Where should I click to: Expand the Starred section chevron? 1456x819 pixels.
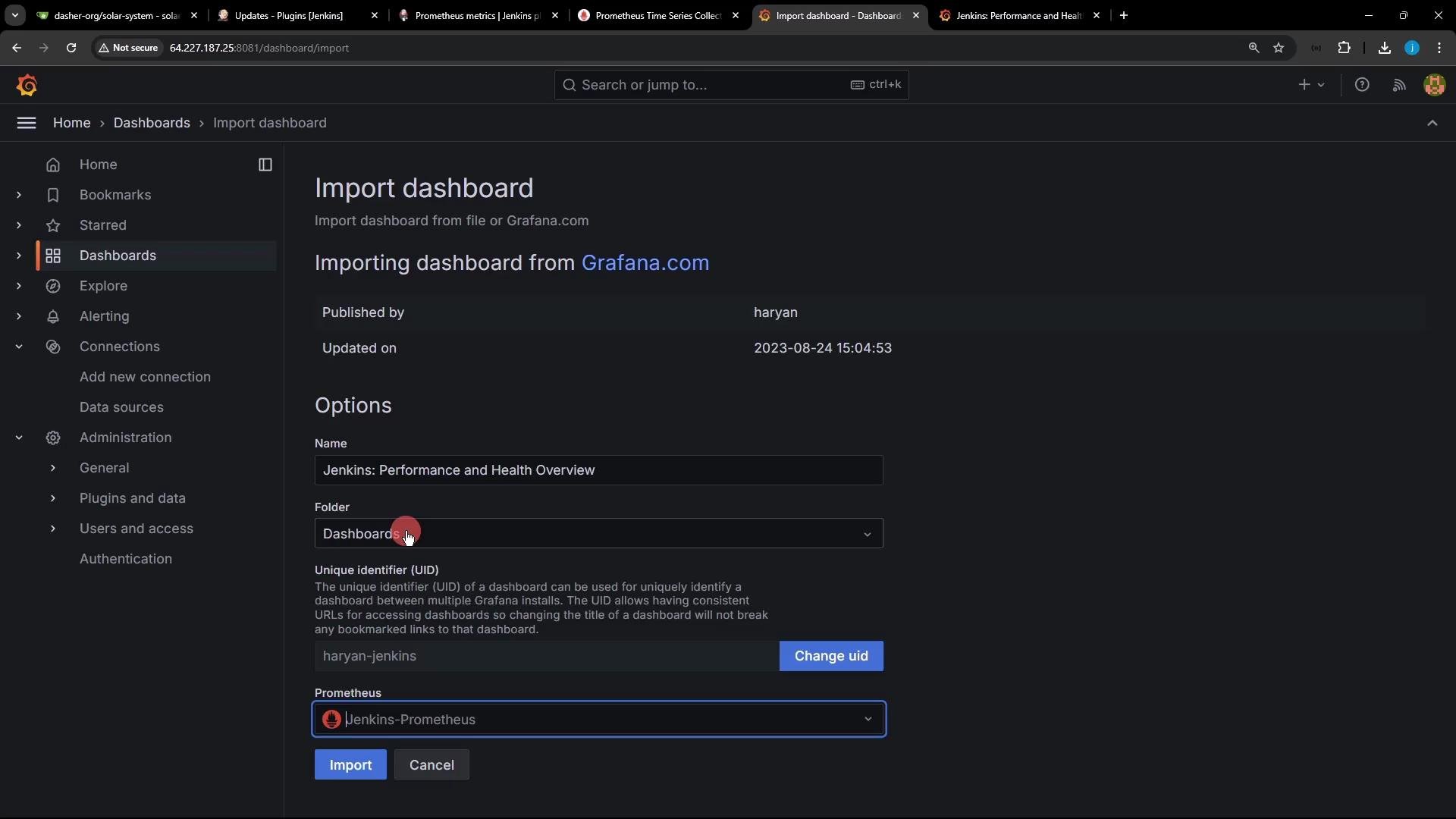(19, 225)
